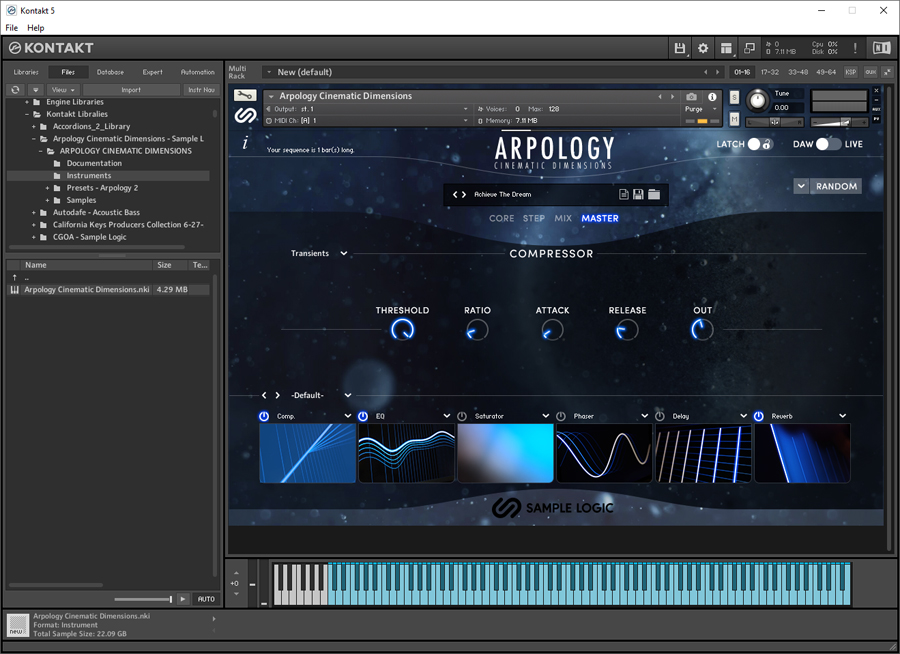Click next effects chain preset arrow
Image resolution: width=900 pixels, height=654 pixels.
278,396
